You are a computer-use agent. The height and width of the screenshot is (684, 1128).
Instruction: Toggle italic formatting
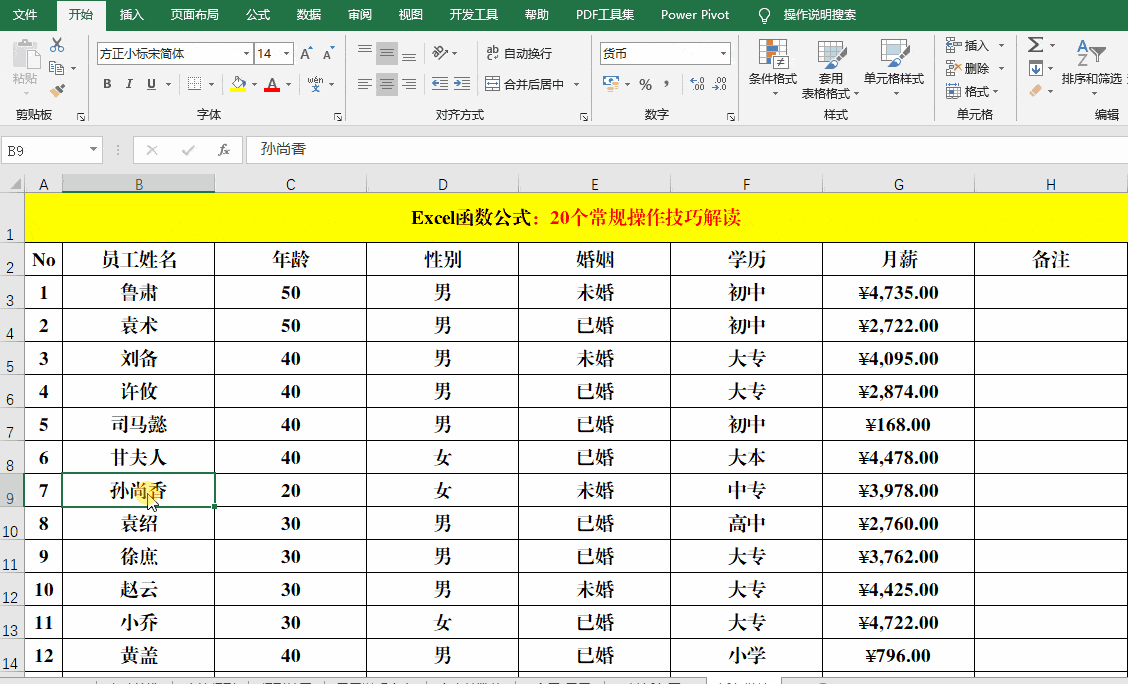(129, 84)
